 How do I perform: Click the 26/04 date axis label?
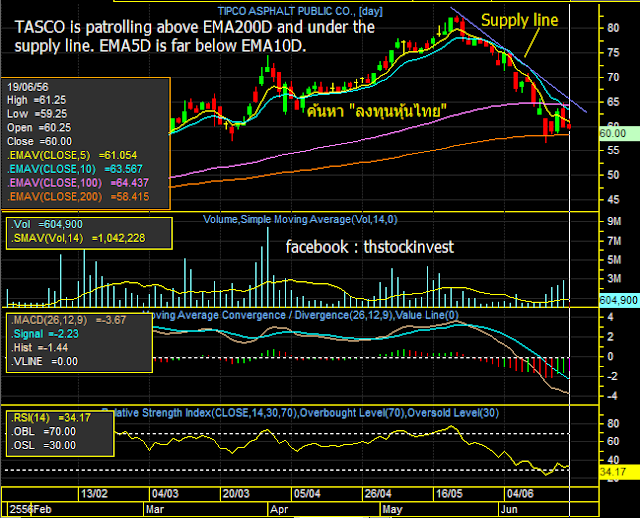(x=378, y=494)
